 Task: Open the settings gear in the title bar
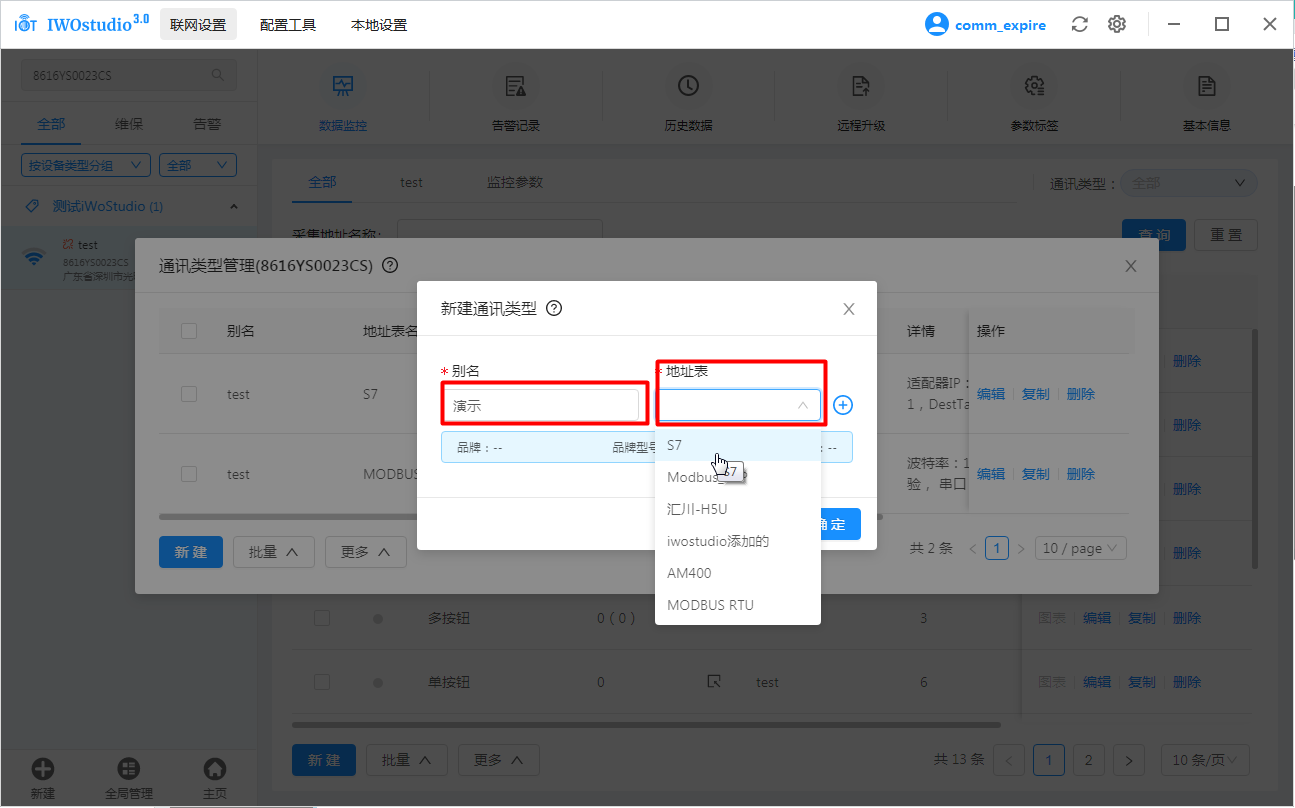(1117, 25)
